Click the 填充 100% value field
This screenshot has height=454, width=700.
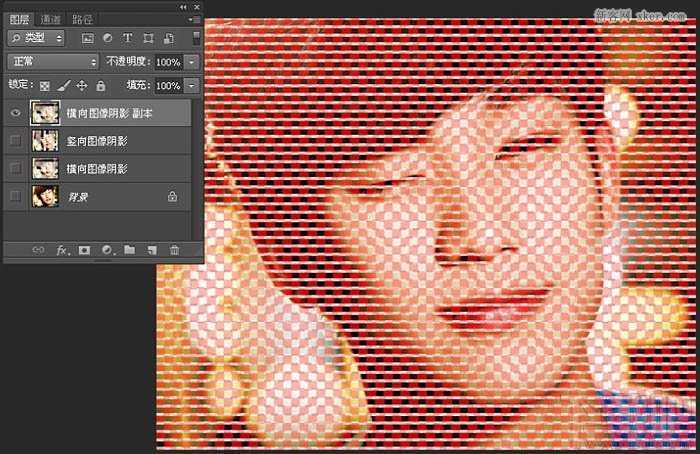pyautogui.click(x=169, y=85)
